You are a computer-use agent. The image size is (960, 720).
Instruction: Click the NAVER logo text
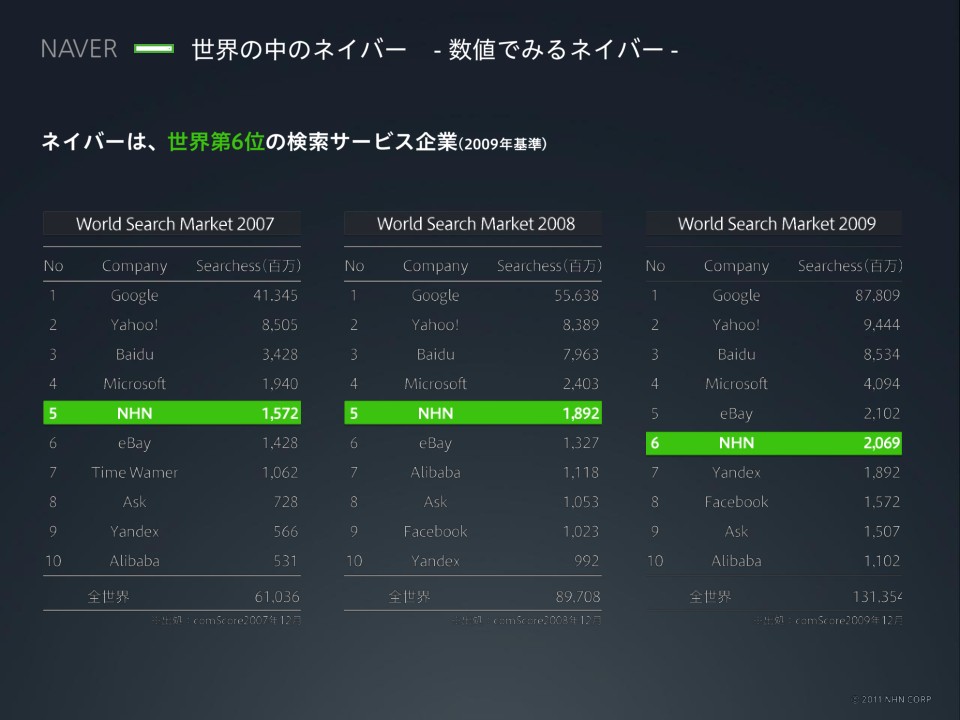click(x=78, y=49)
